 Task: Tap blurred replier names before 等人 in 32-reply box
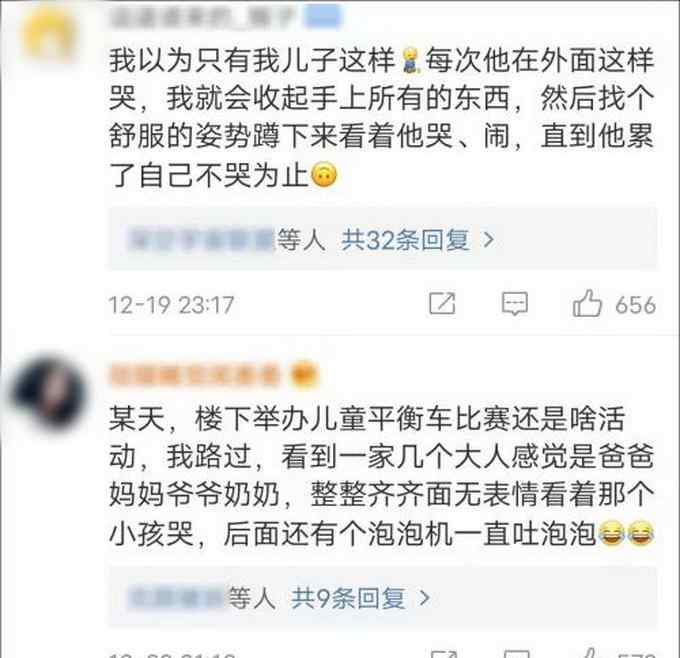point(201,239)
